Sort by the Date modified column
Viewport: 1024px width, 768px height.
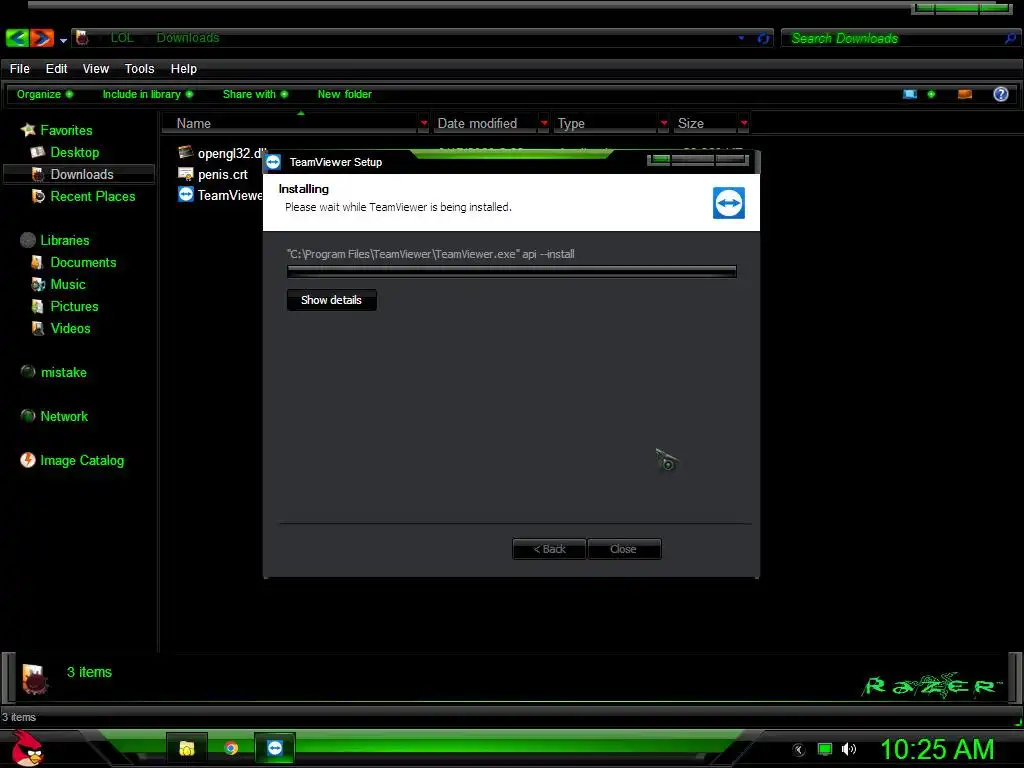click(486, 123)
